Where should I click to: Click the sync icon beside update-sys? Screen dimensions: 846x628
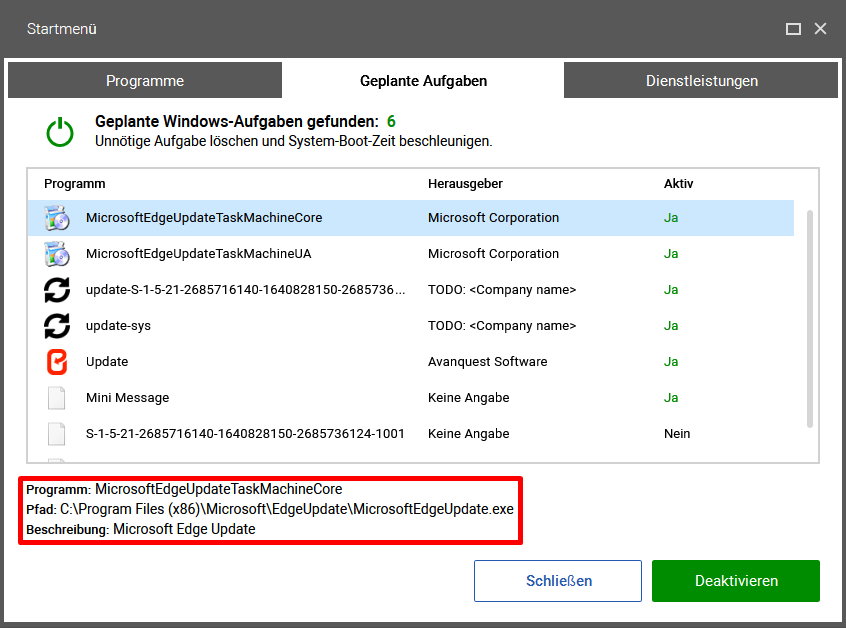click(57, 326)
